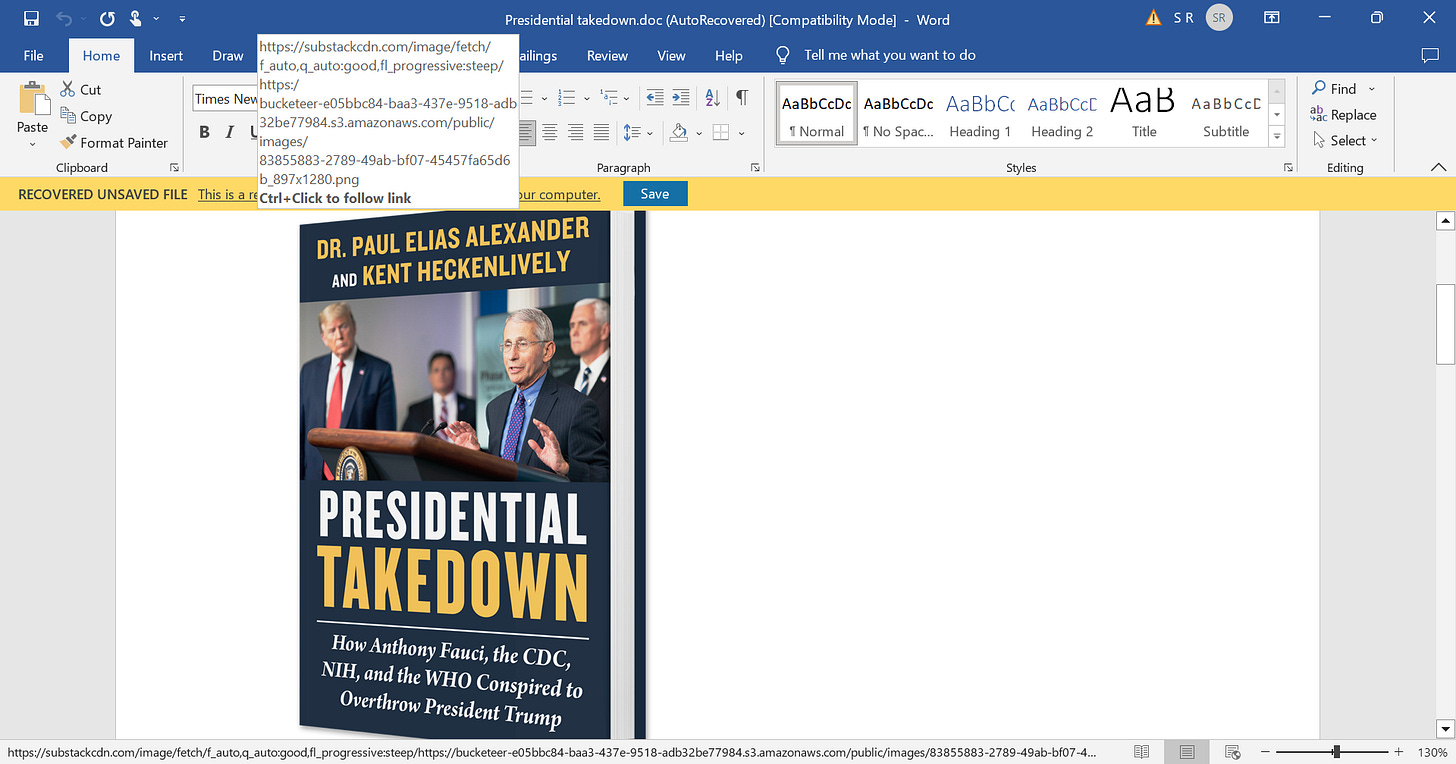Collapse the ribbon with the chevron
The image size is (1456, 764).
pos(1439,167)
